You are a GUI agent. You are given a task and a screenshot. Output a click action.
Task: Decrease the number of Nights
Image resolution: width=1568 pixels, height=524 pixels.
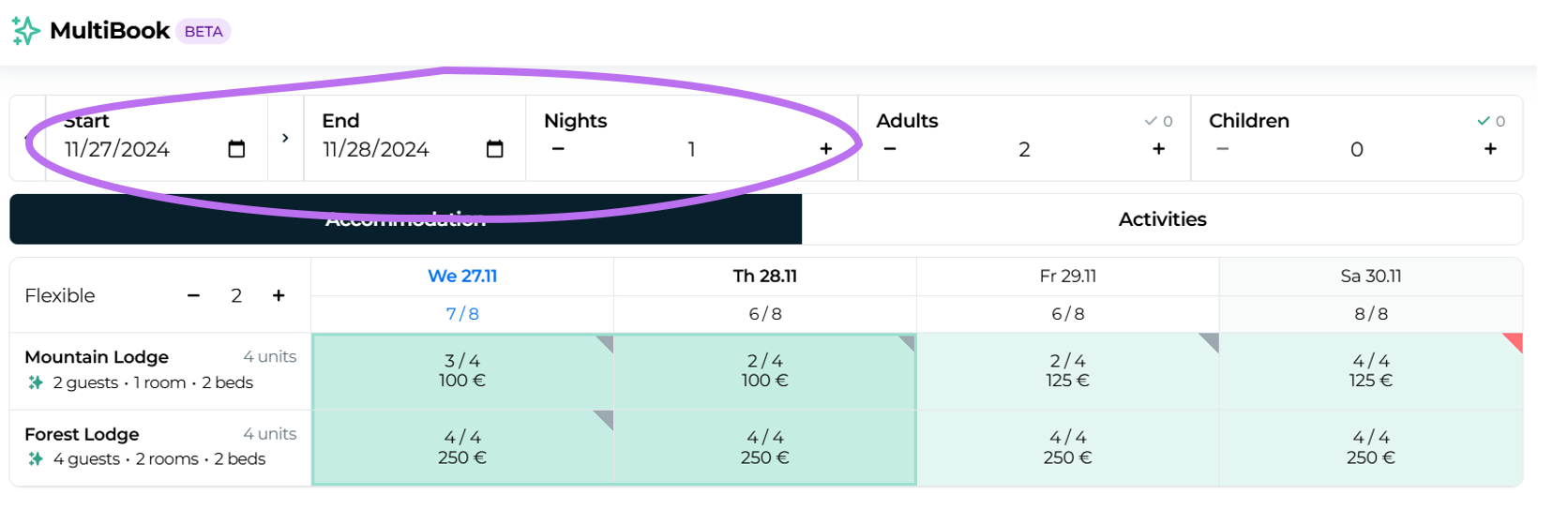(558, 149)
